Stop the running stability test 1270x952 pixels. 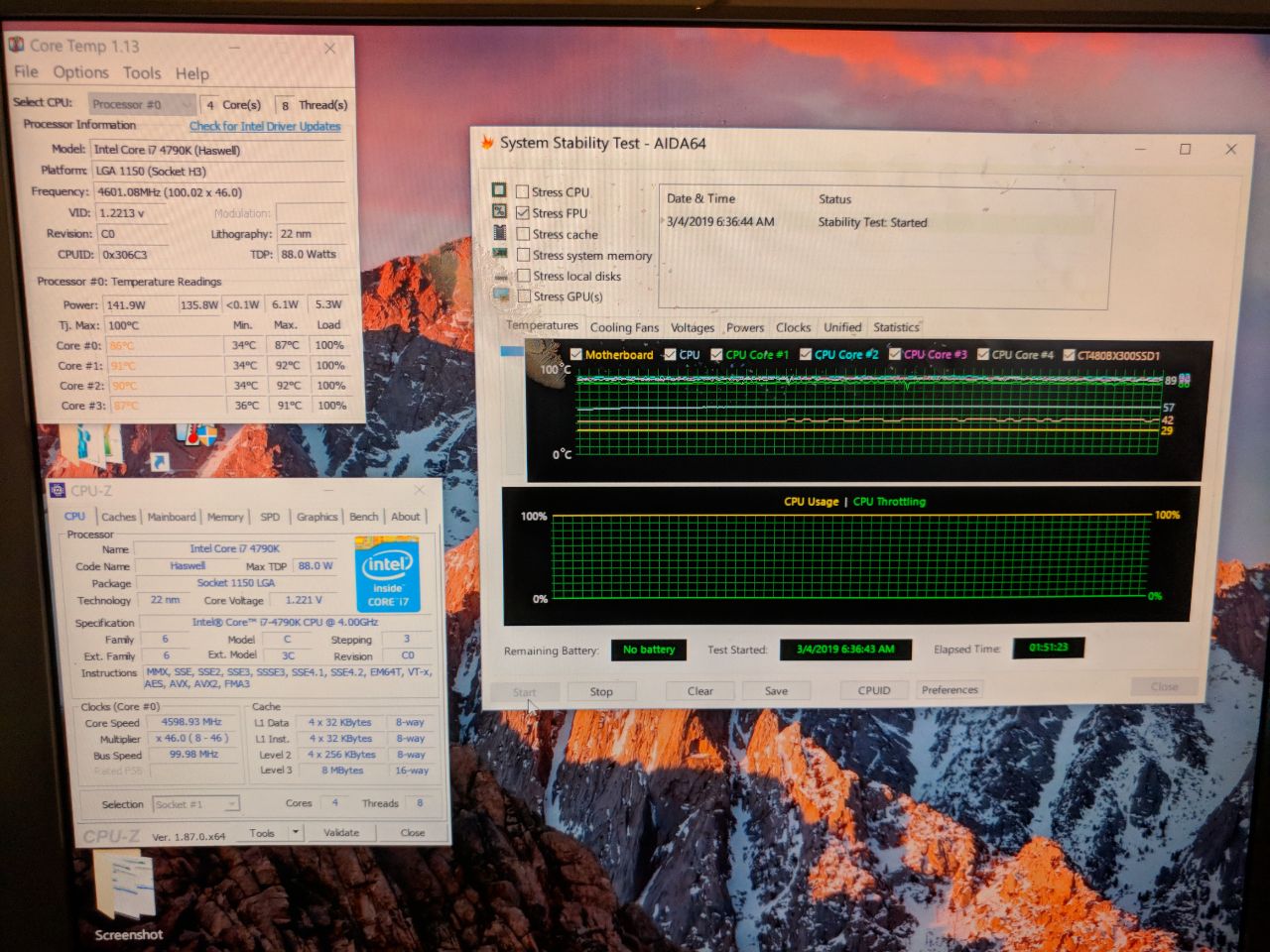tap(601, 691)
